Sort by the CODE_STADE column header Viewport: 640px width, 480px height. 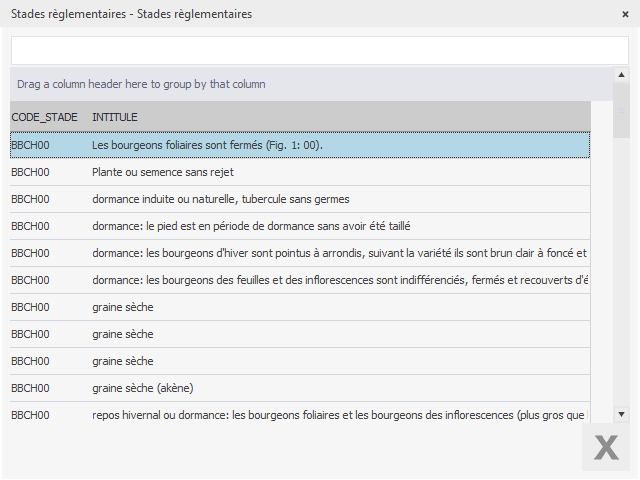(x=45, y=117)
